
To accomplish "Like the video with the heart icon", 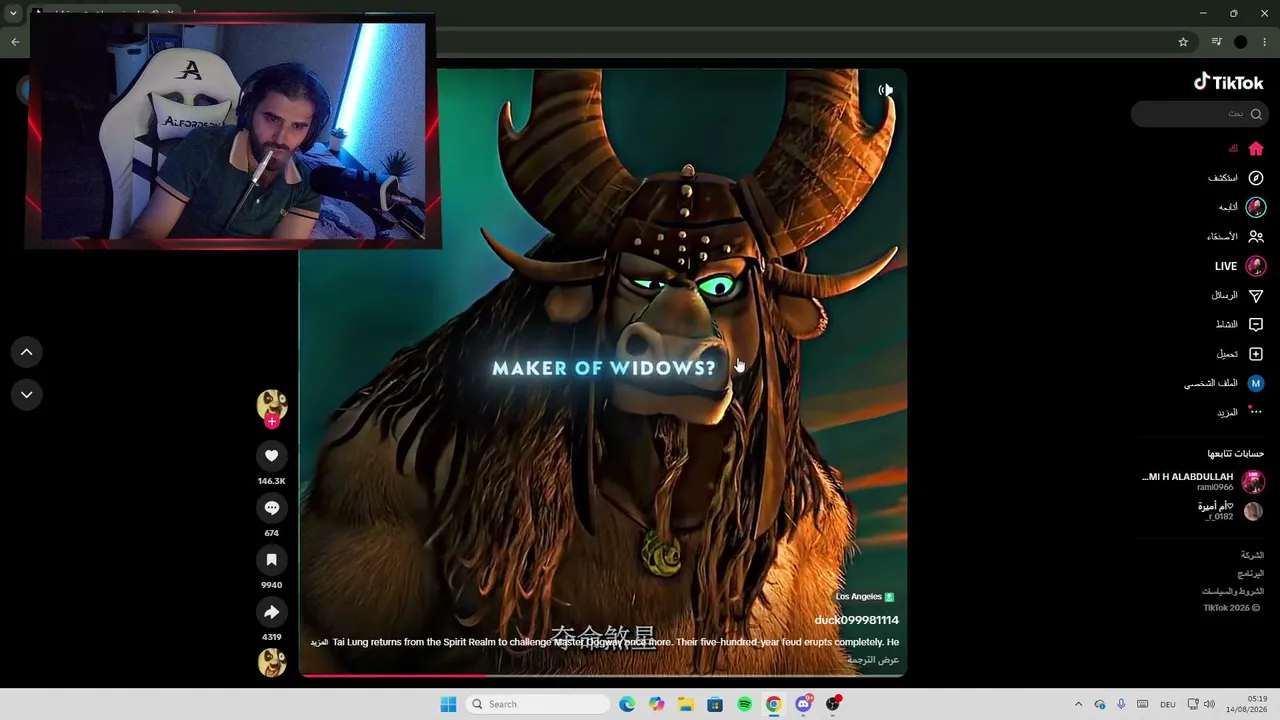I will 271,456.
